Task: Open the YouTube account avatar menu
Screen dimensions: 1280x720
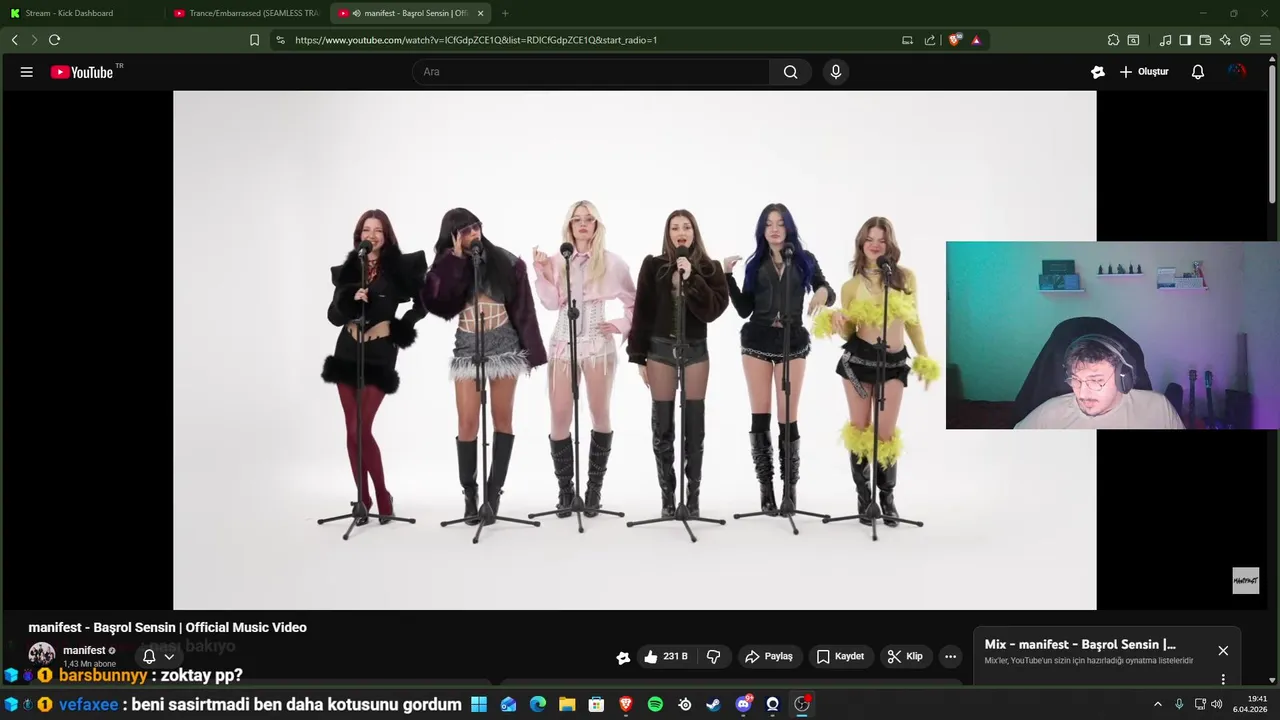Action: tap(1237, 72)
